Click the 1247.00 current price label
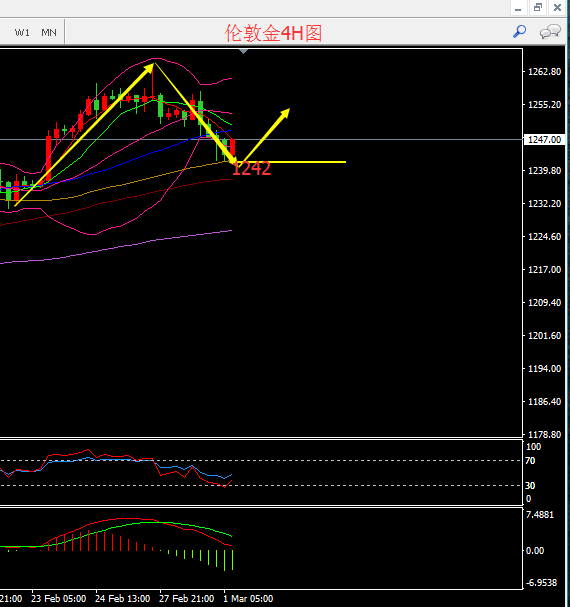570x607 pixels. tap(544, 139)
